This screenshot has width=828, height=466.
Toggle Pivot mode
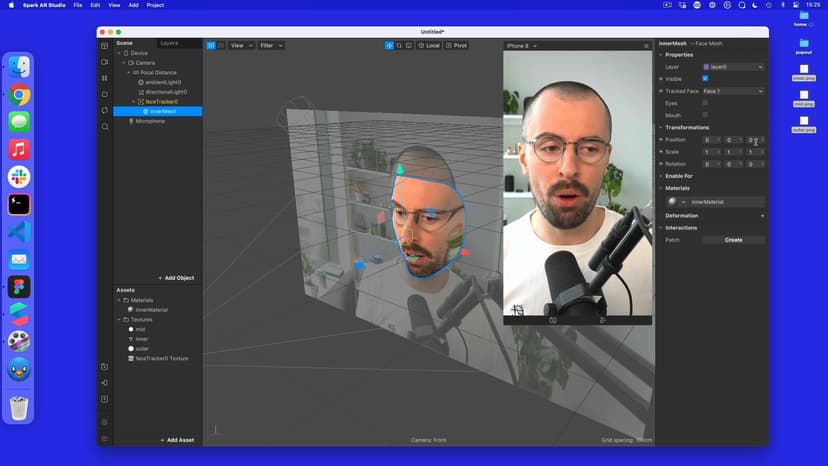pos(456,45)
